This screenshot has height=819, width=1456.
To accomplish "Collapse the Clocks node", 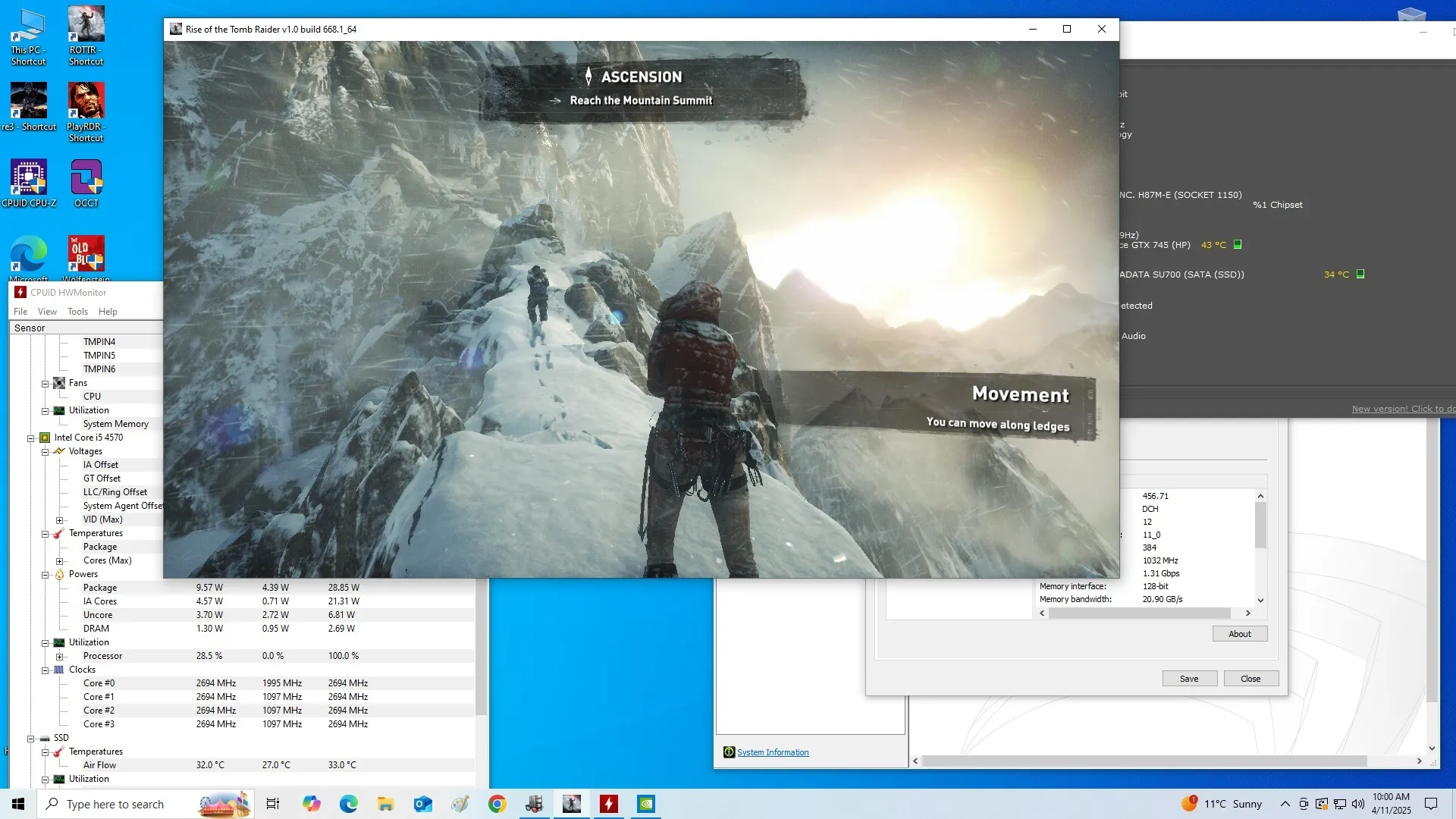I will pyautogui.click(x=45, y=670).
